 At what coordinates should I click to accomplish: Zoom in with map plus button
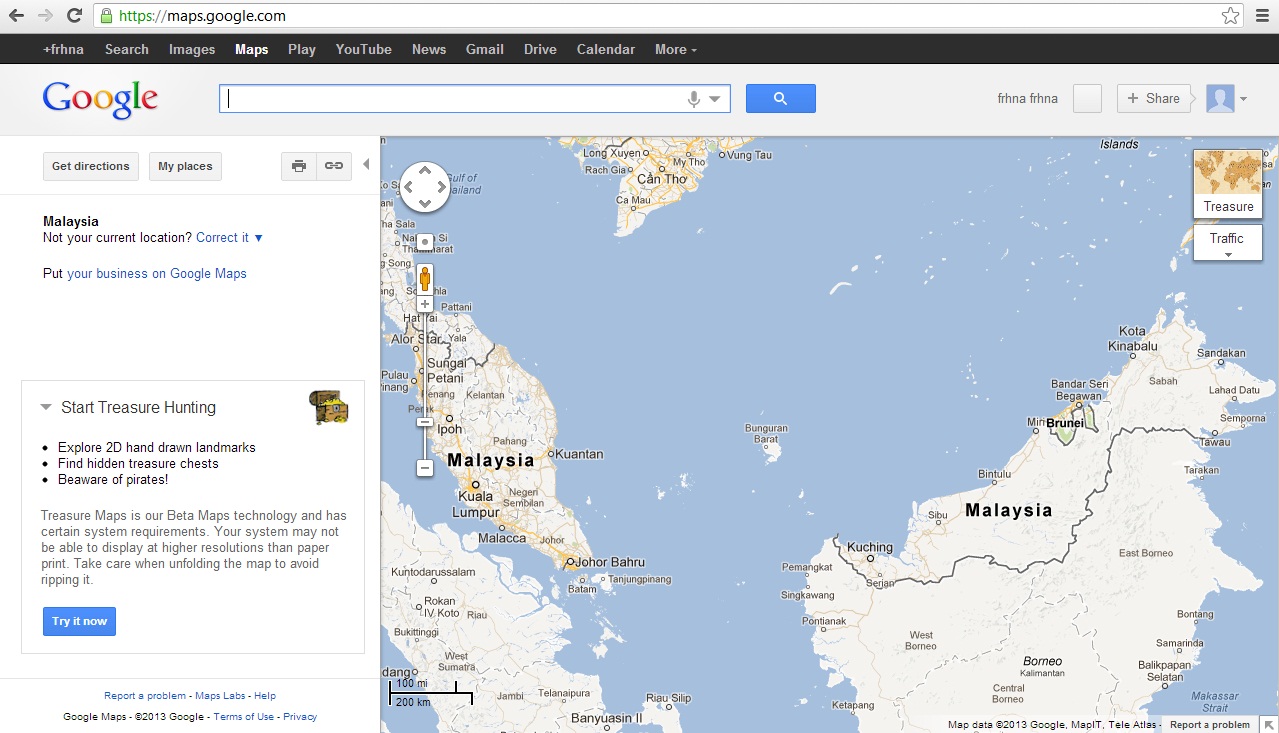(x=425, y=304)
